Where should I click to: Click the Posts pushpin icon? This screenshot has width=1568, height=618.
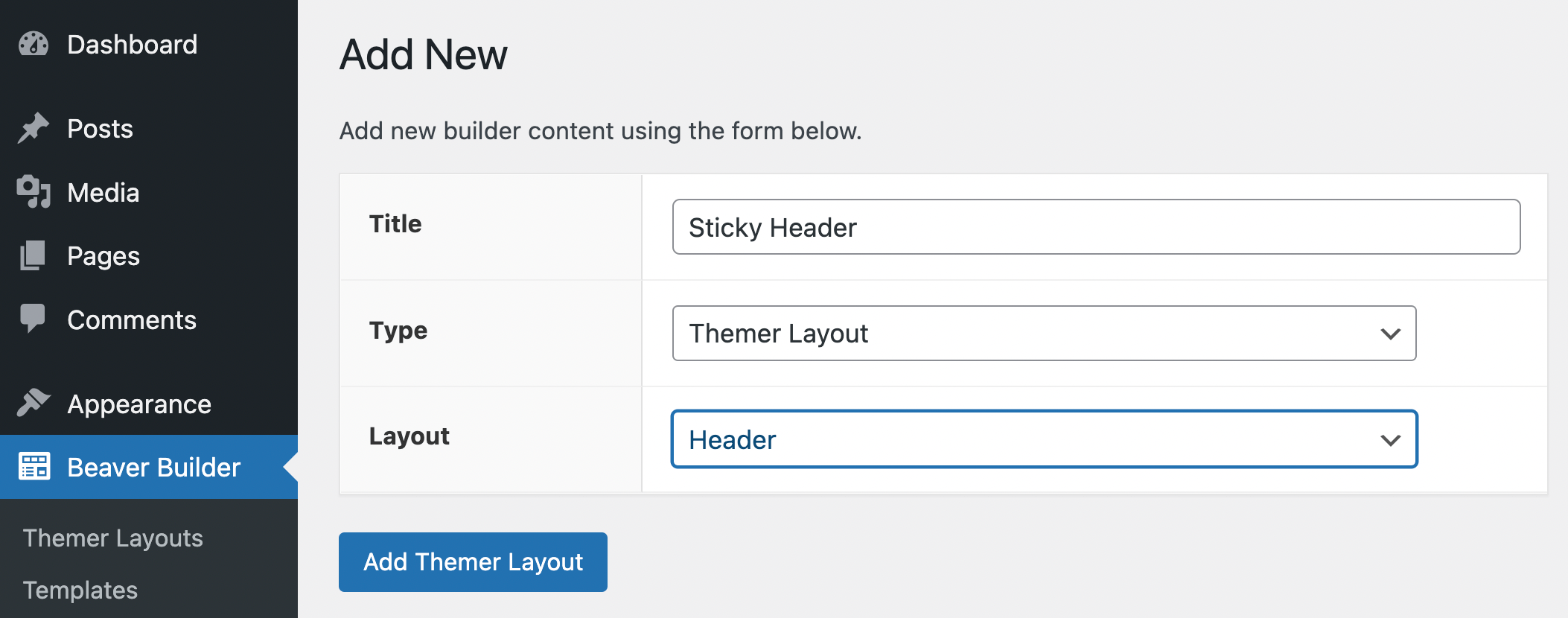pyautogui.click(x=34, y=128)
